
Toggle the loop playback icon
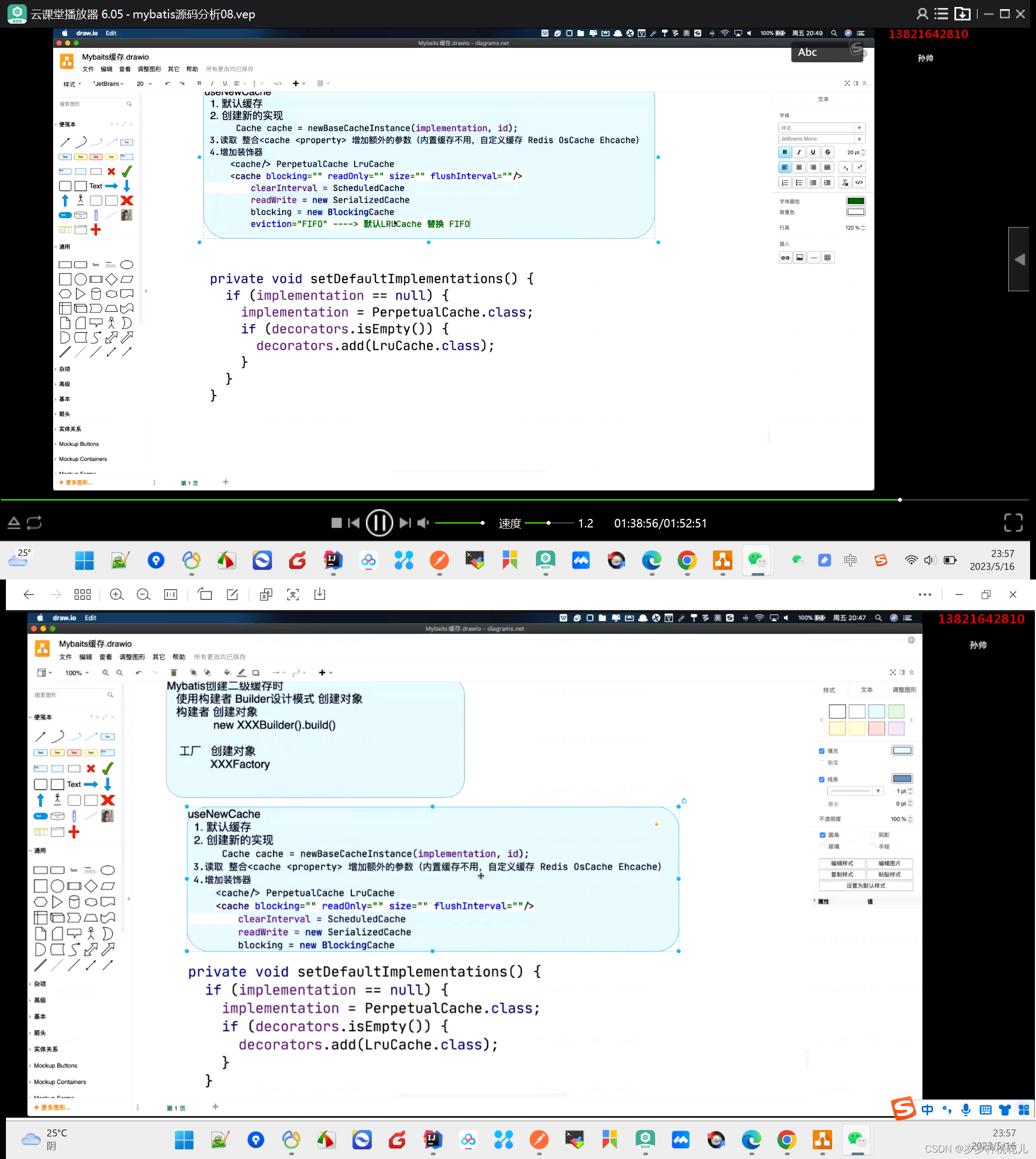[x=34, y=523]
